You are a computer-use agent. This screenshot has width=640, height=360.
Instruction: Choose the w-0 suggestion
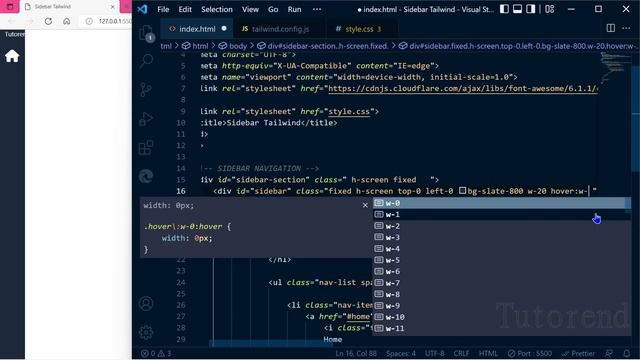(502, 203)
